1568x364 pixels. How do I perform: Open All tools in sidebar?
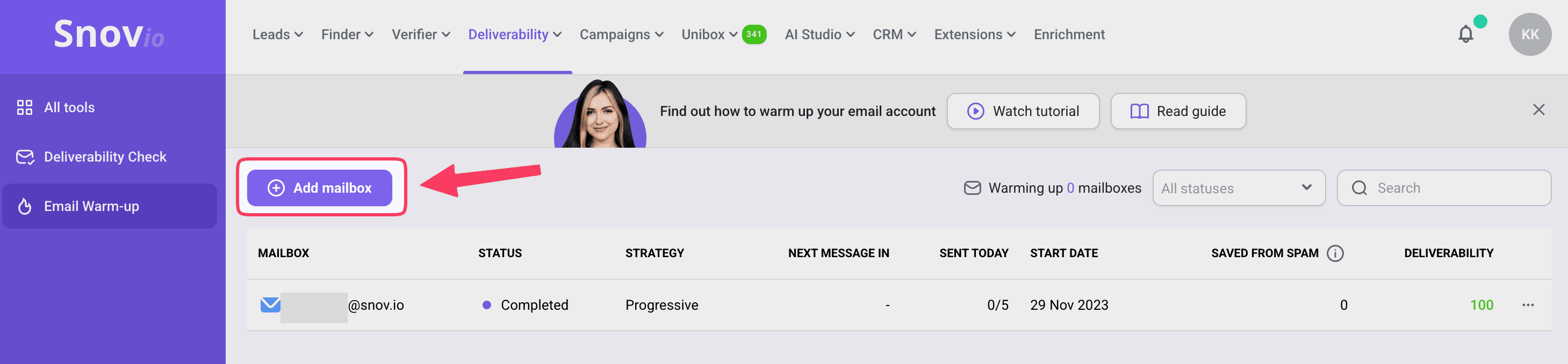click(69, 107)
